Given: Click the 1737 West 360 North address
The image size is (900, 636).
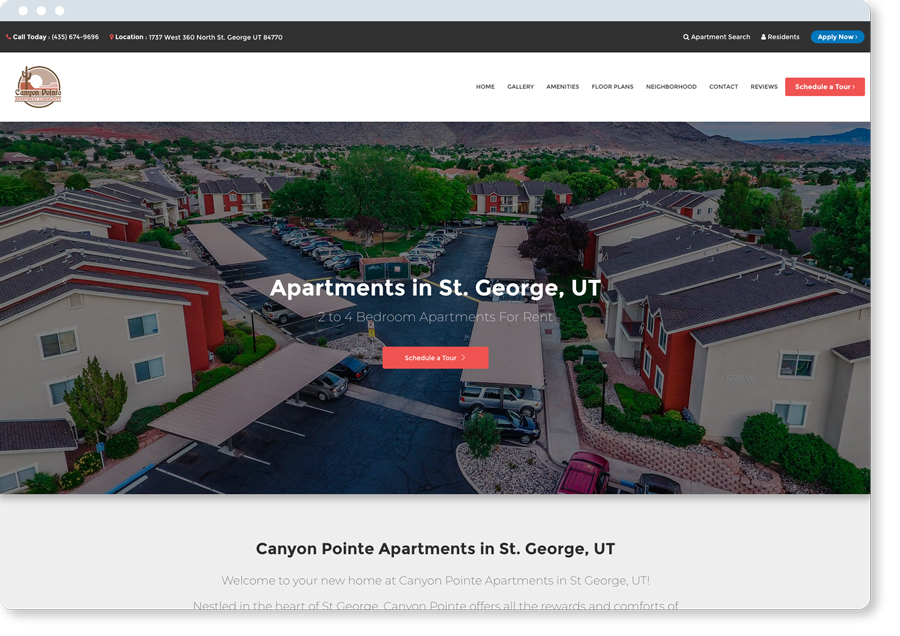Looking at the screenshot, I should coord(216,37).
